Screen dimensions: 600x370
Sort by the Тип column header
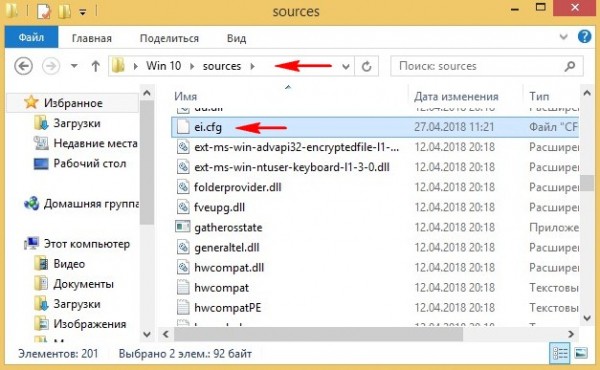[x=539, y=96]
